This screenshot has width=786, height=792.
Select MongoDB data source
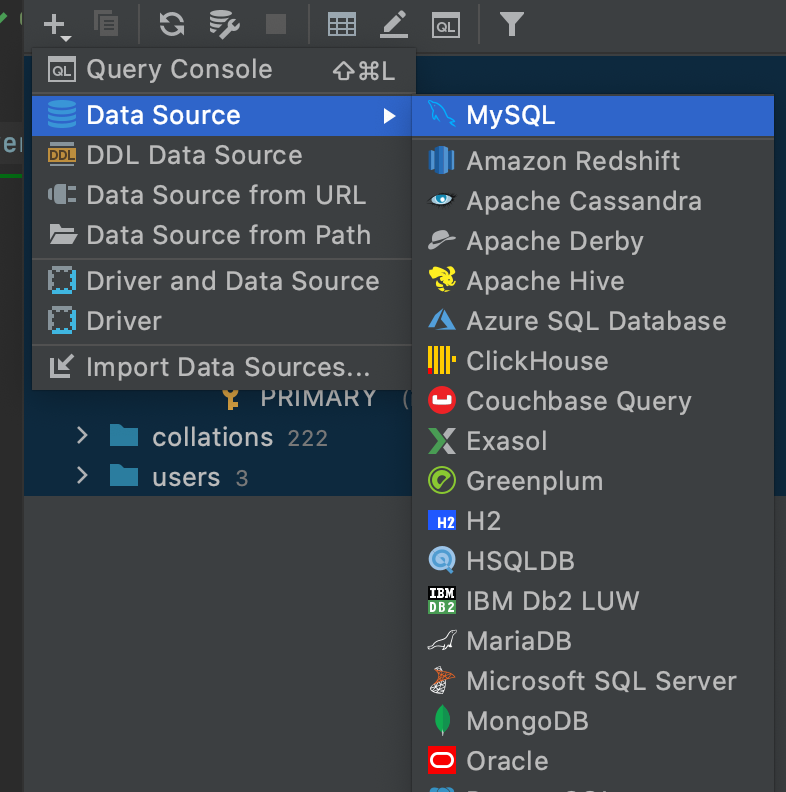point(527,721)
